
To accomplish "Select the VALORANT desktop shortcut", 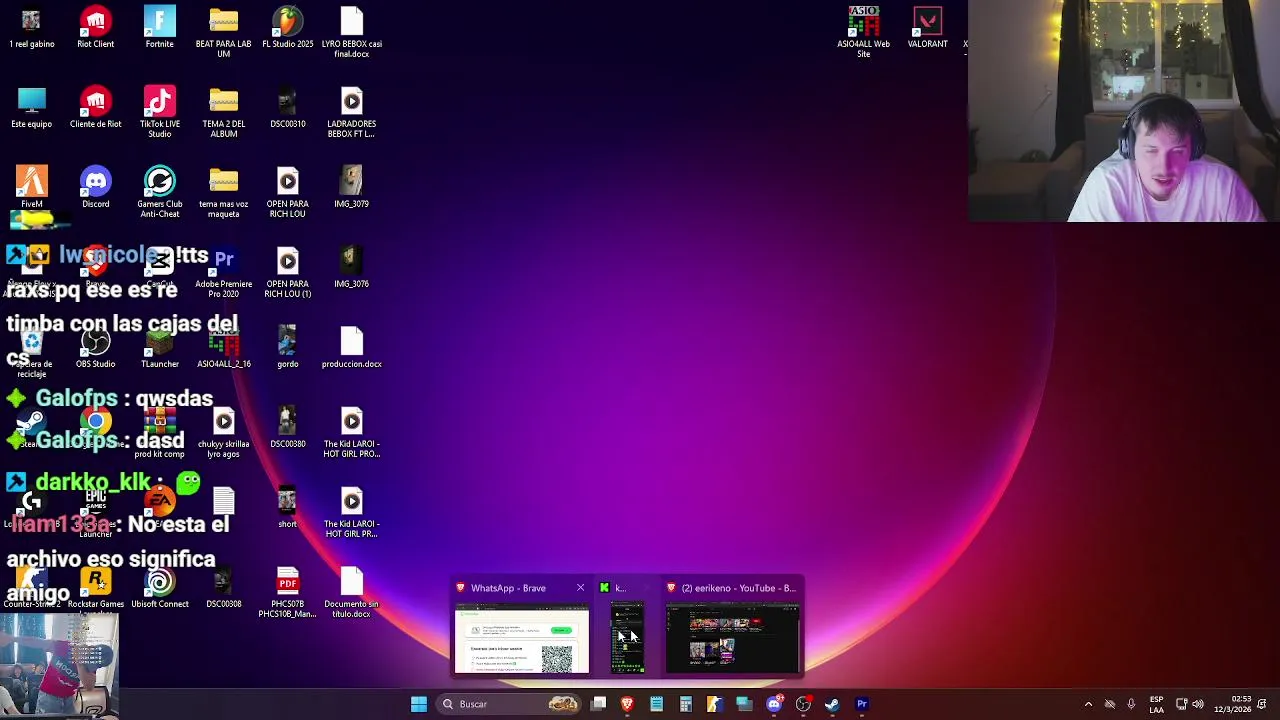I will coord(928,28).
